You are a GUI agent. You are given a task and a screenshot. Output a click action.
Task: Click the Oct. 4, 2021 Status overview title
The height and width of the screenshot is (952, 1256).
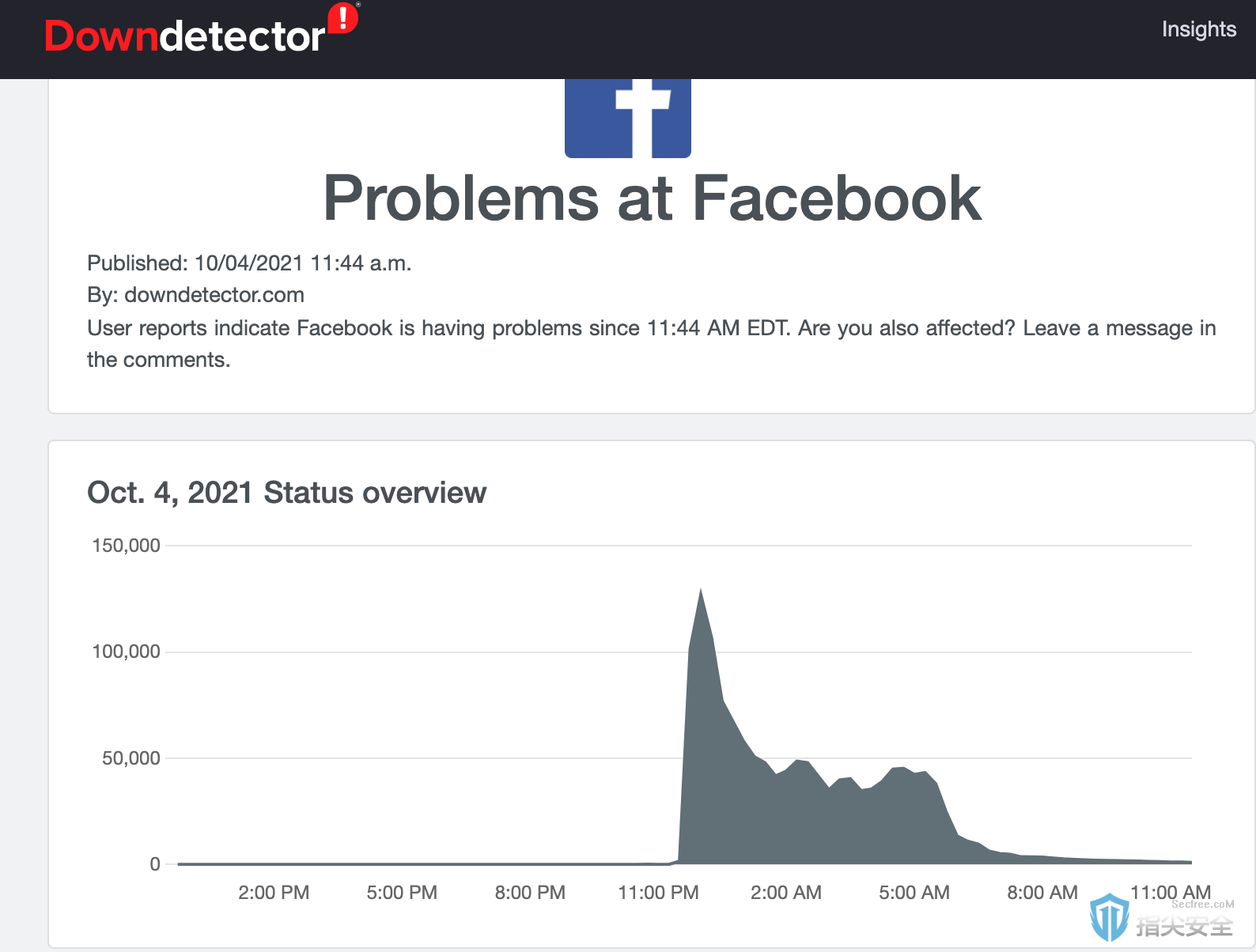tap(287, 493)
